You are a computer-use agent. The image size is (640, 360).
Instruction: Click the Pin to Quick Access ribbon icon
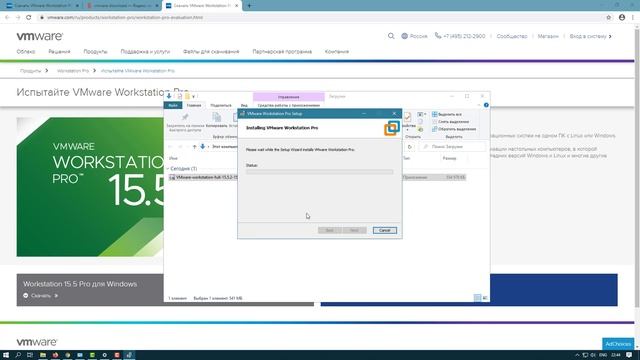click(185, 118)
